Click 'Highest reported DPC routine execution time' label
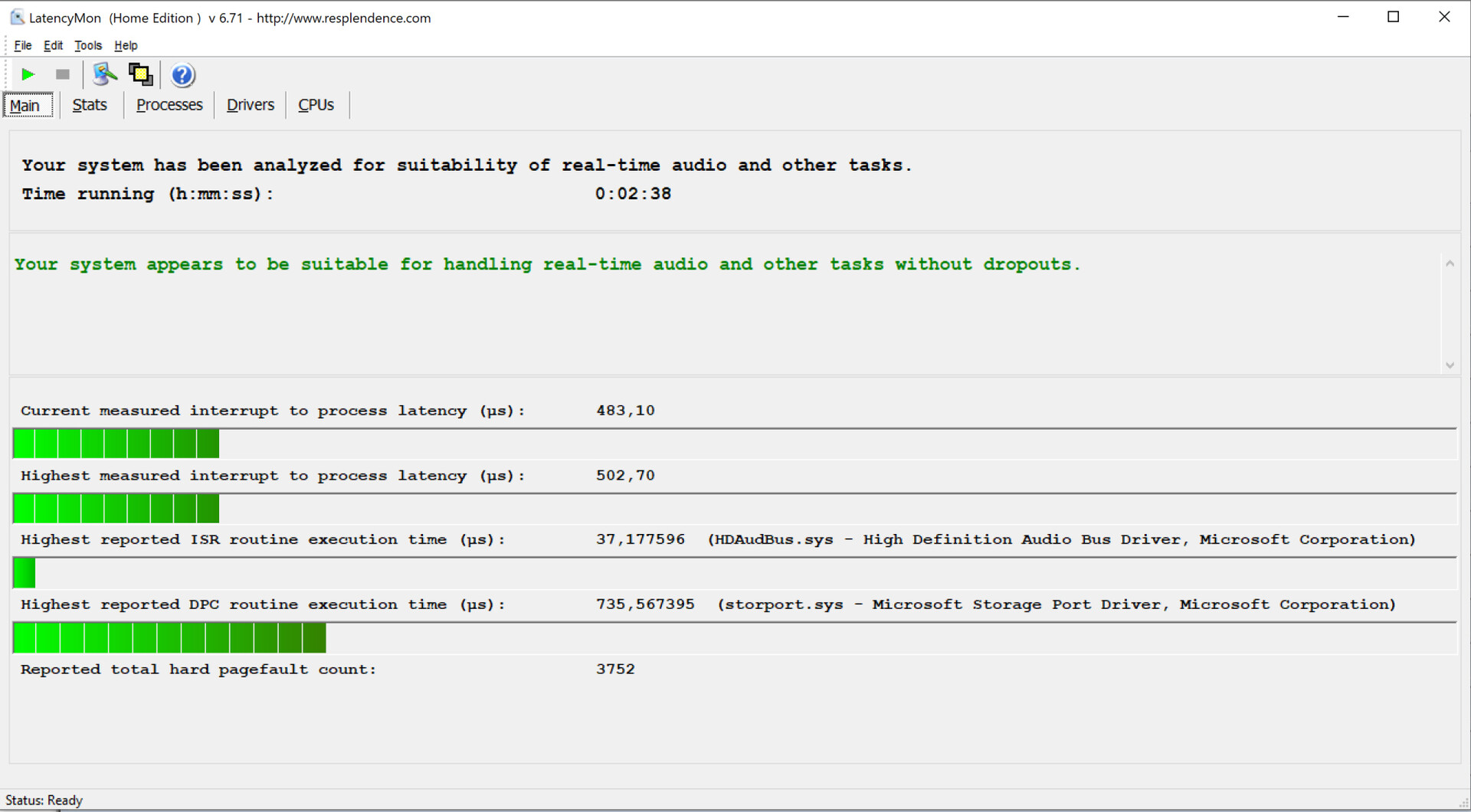The width and height of the screenshot is (1471, 812). click(x=263, y=604)
